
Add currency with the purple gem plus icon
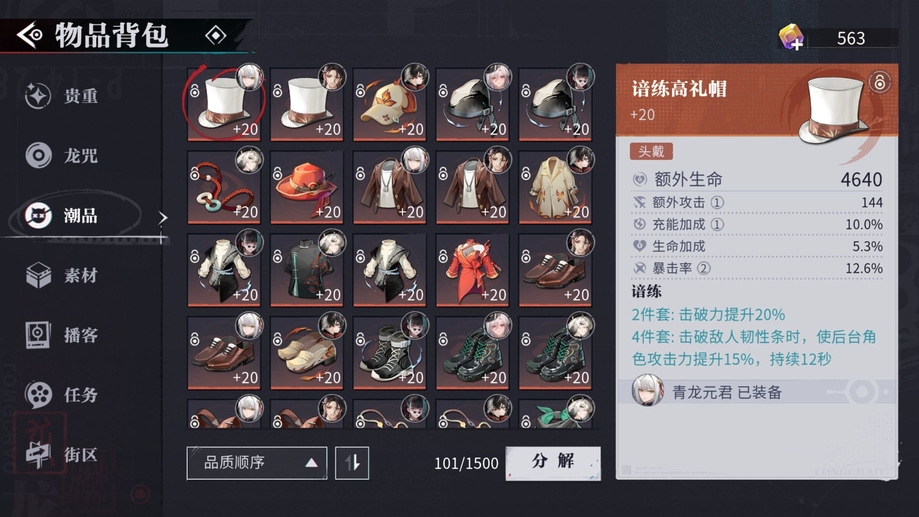coord(791,38)
